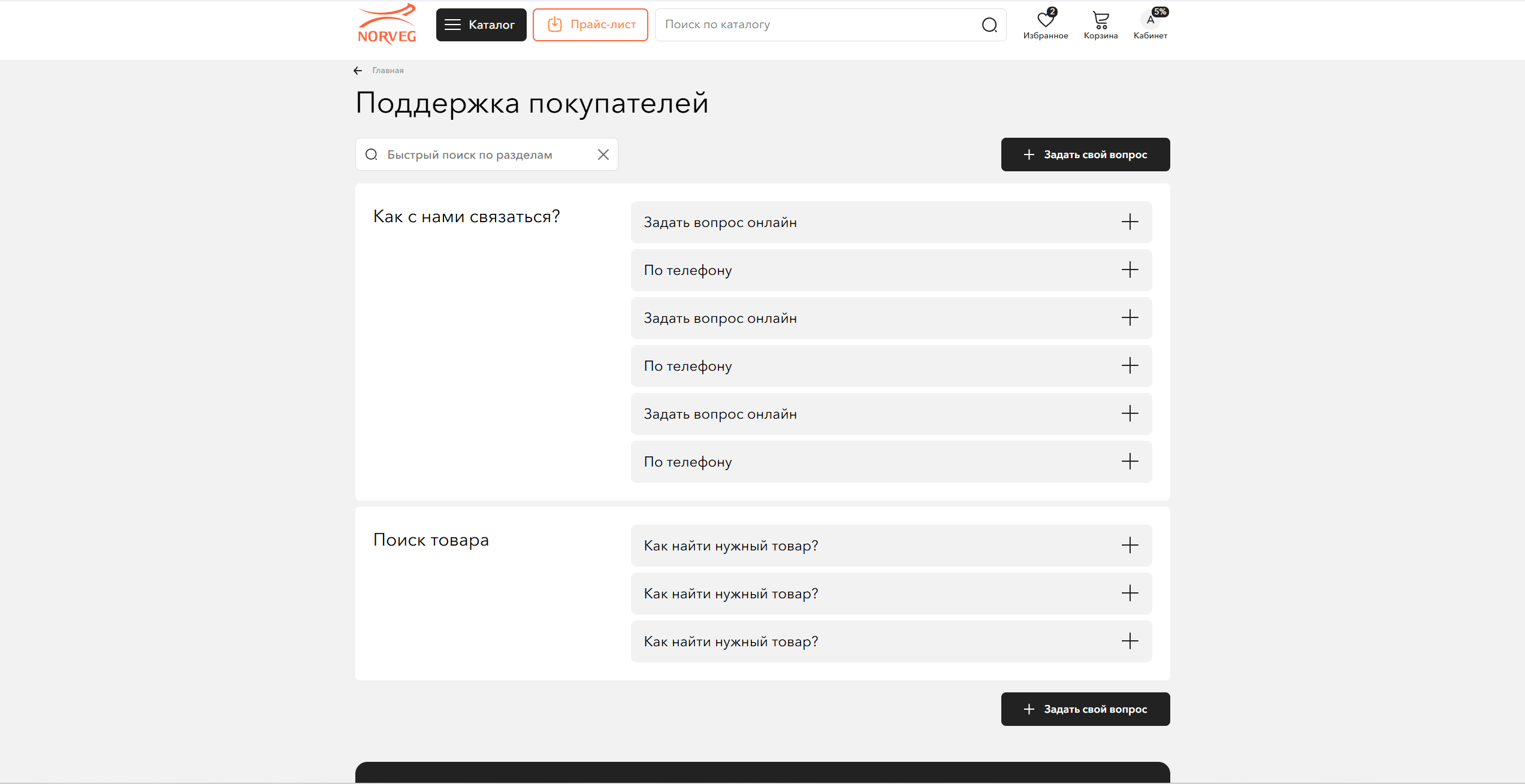Click magnifier icon in quick section search
Viewport: 1525px width, 784px height.
pos(372,155)
